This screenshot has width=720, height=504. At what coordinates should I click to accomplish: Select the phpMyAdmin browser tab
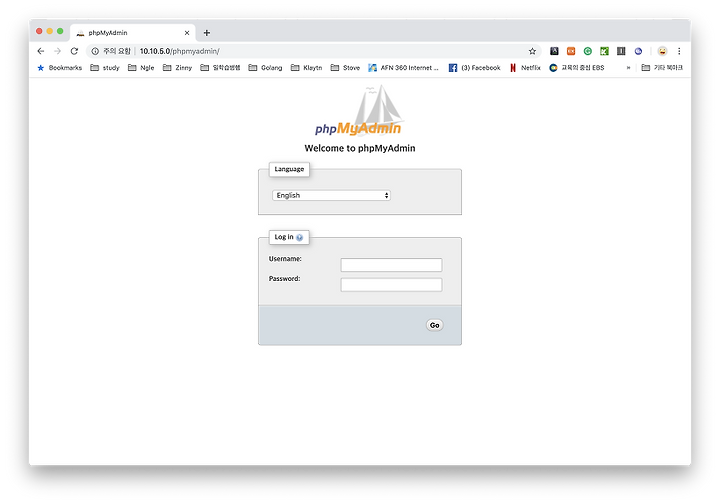pos(133,33)
